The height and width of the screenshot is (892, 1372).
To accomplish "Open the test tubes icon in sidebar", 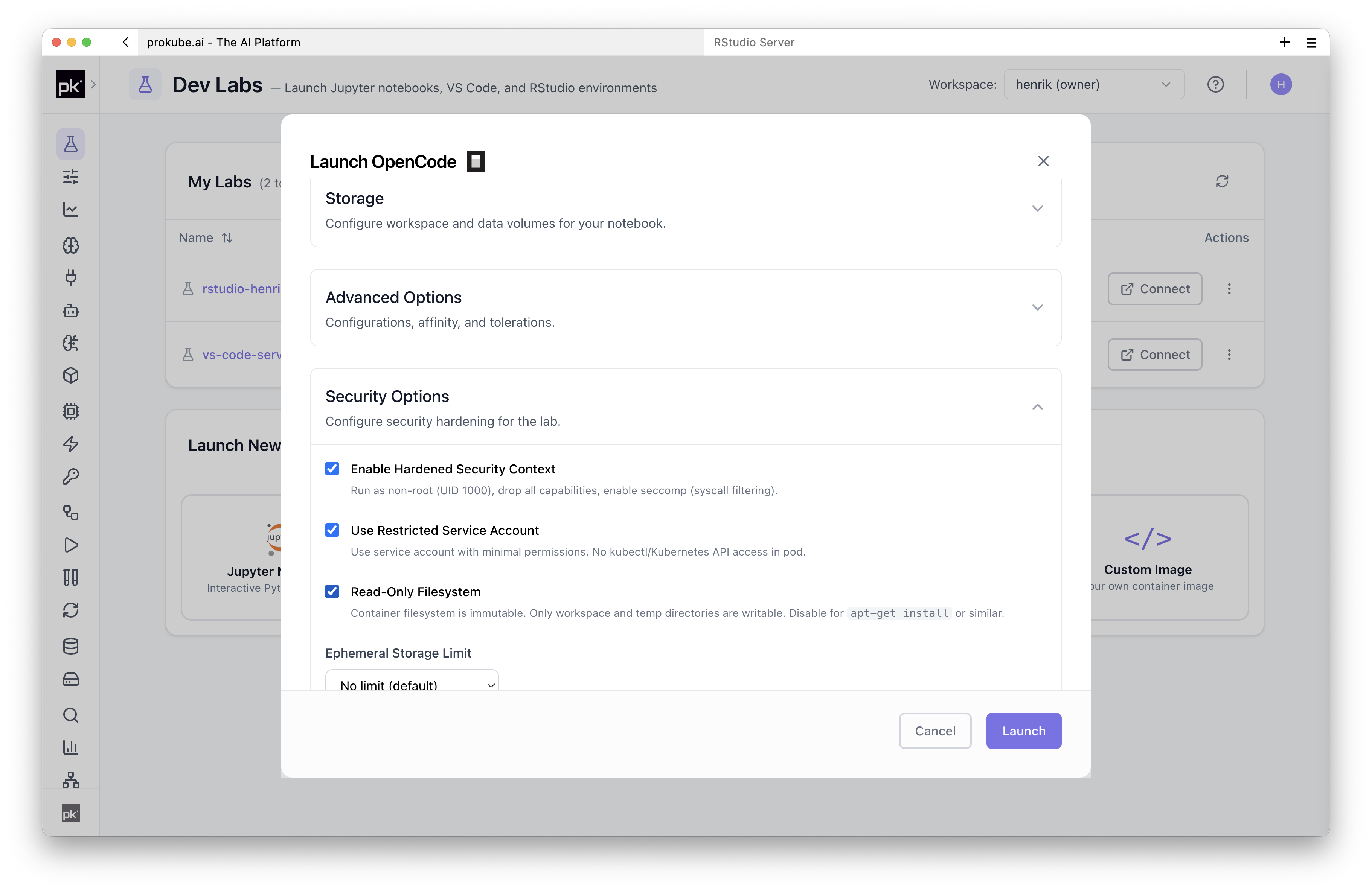I will [70, 577].
